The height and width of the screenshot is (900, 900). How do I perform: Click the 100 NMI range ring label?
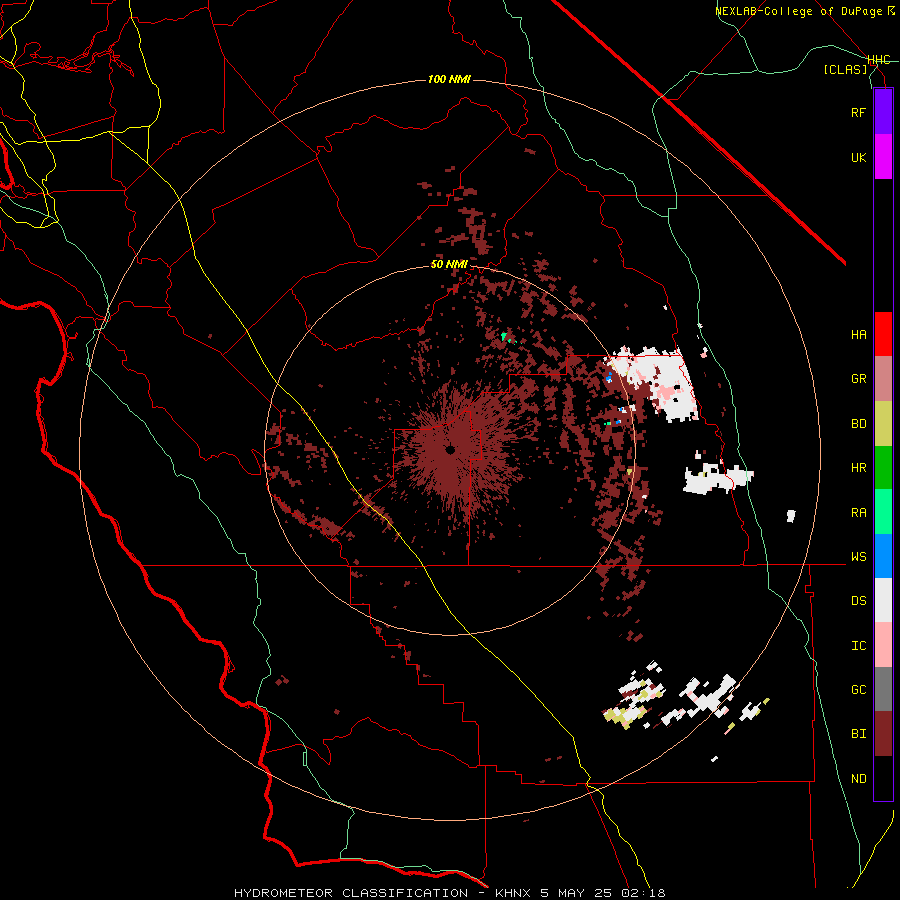(449, 79)
